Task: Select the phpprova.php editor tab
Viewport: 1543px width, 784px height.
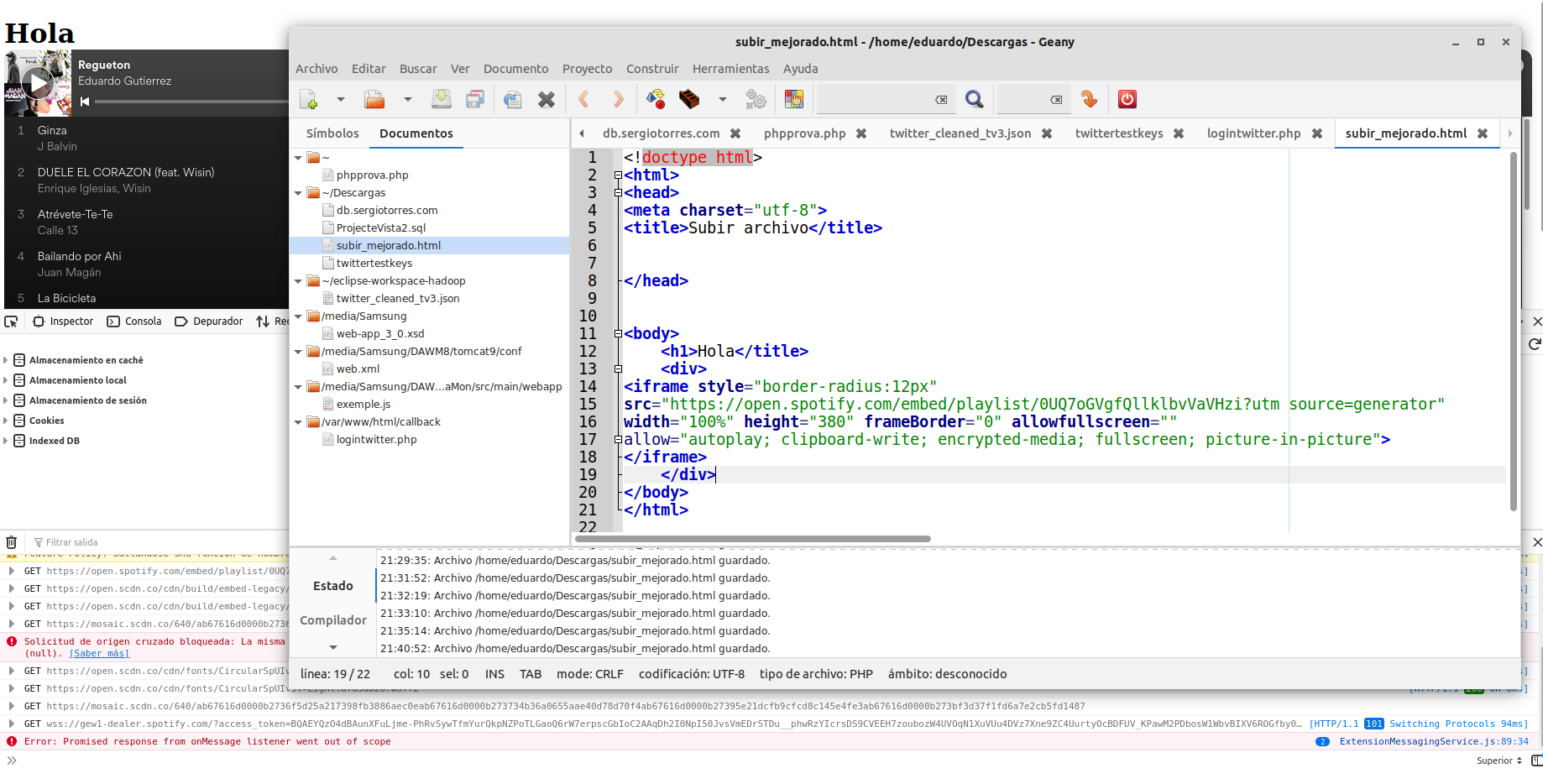Action: pyautogui.click(x=805, y=133)
